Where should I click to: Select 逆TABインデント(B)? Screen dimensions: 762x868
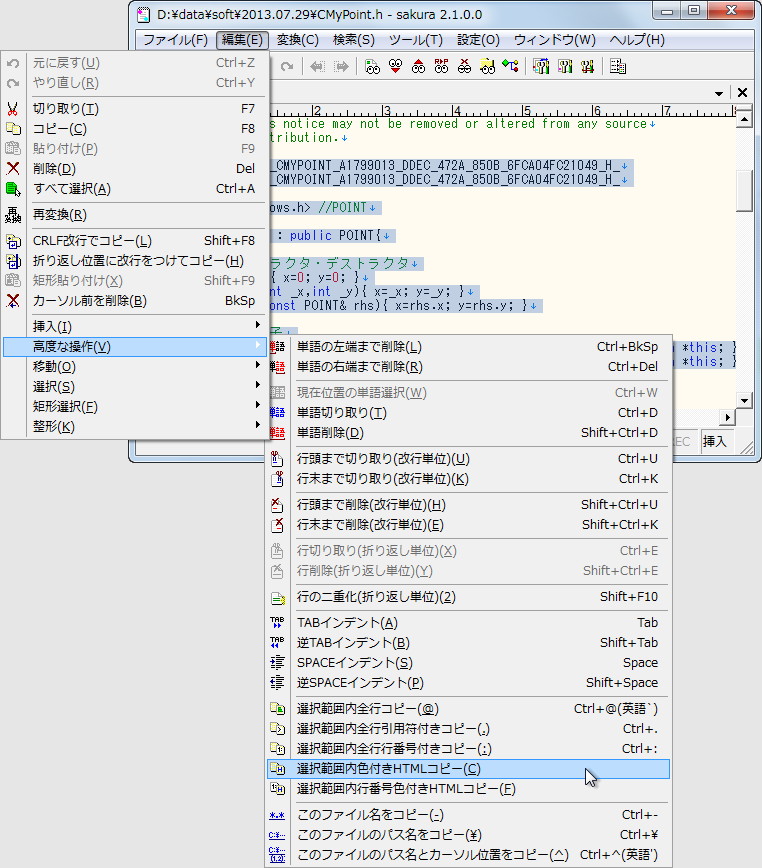pyautogui.click(x=468, y=642)
